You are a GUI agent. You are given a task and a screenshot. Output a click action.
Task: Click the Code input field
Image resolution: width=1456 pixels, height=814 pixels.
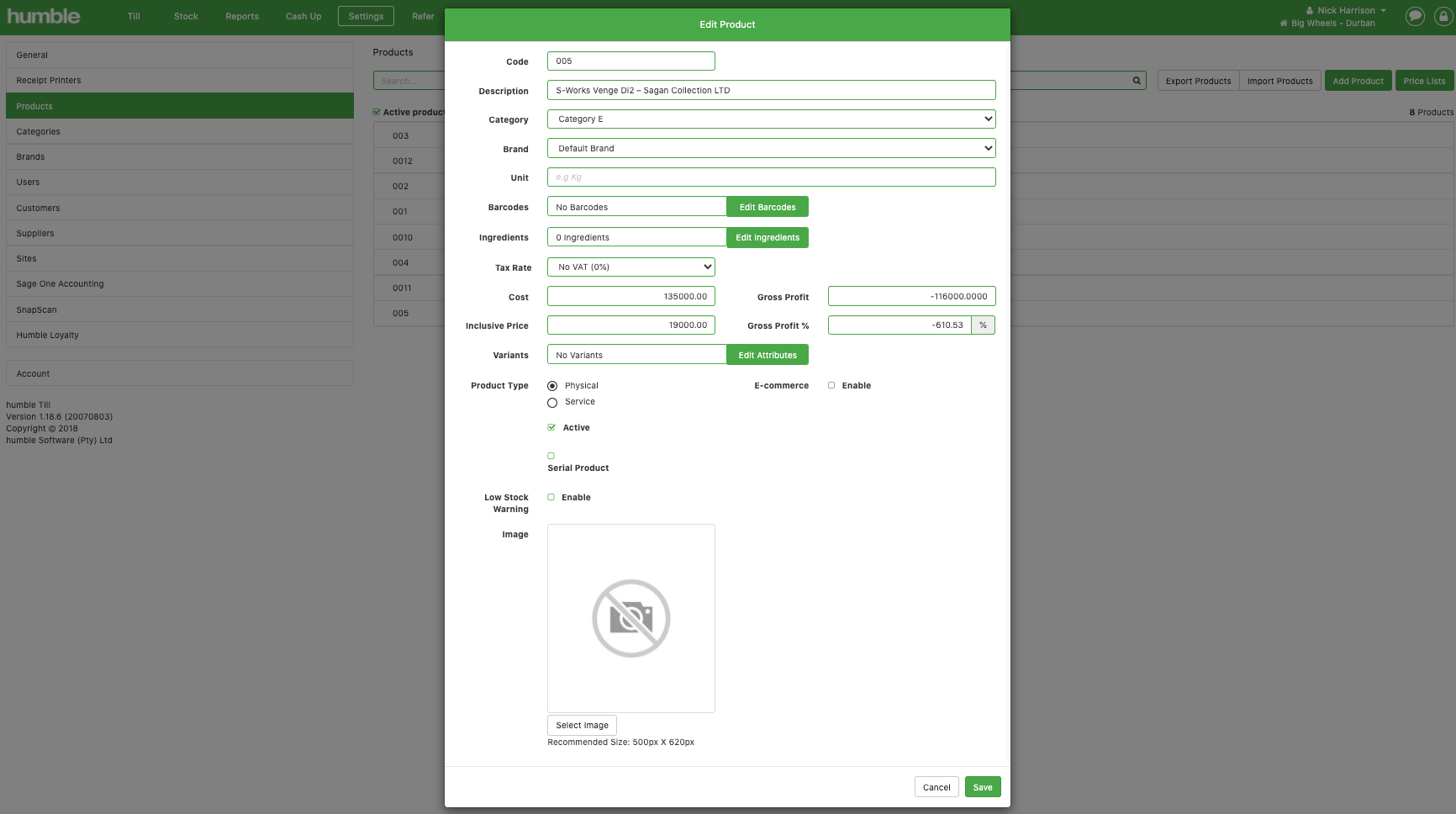631,61
